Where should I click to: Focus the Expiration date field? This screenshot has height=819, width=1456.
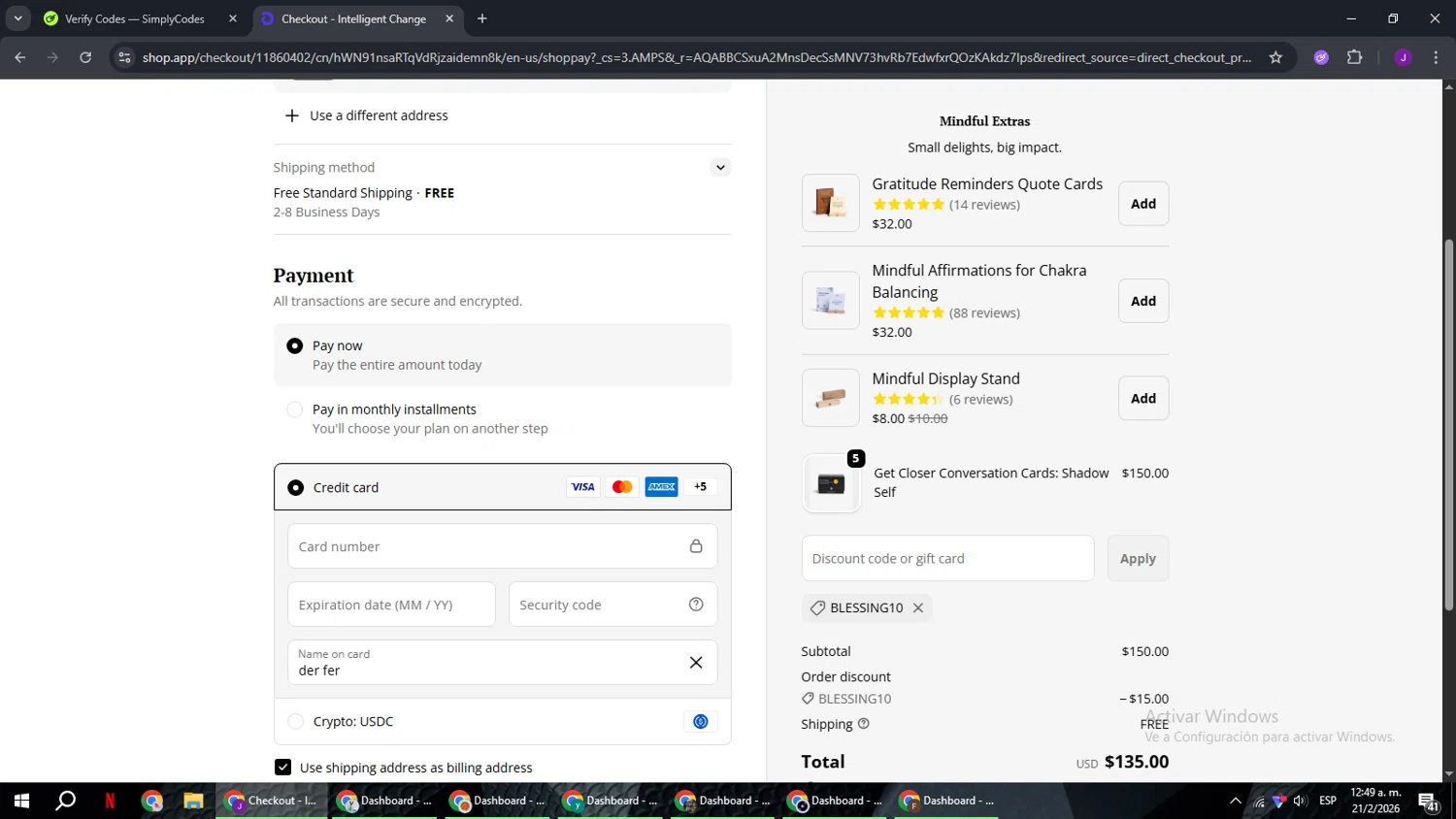pyautogui.click(x=391, y=605)
